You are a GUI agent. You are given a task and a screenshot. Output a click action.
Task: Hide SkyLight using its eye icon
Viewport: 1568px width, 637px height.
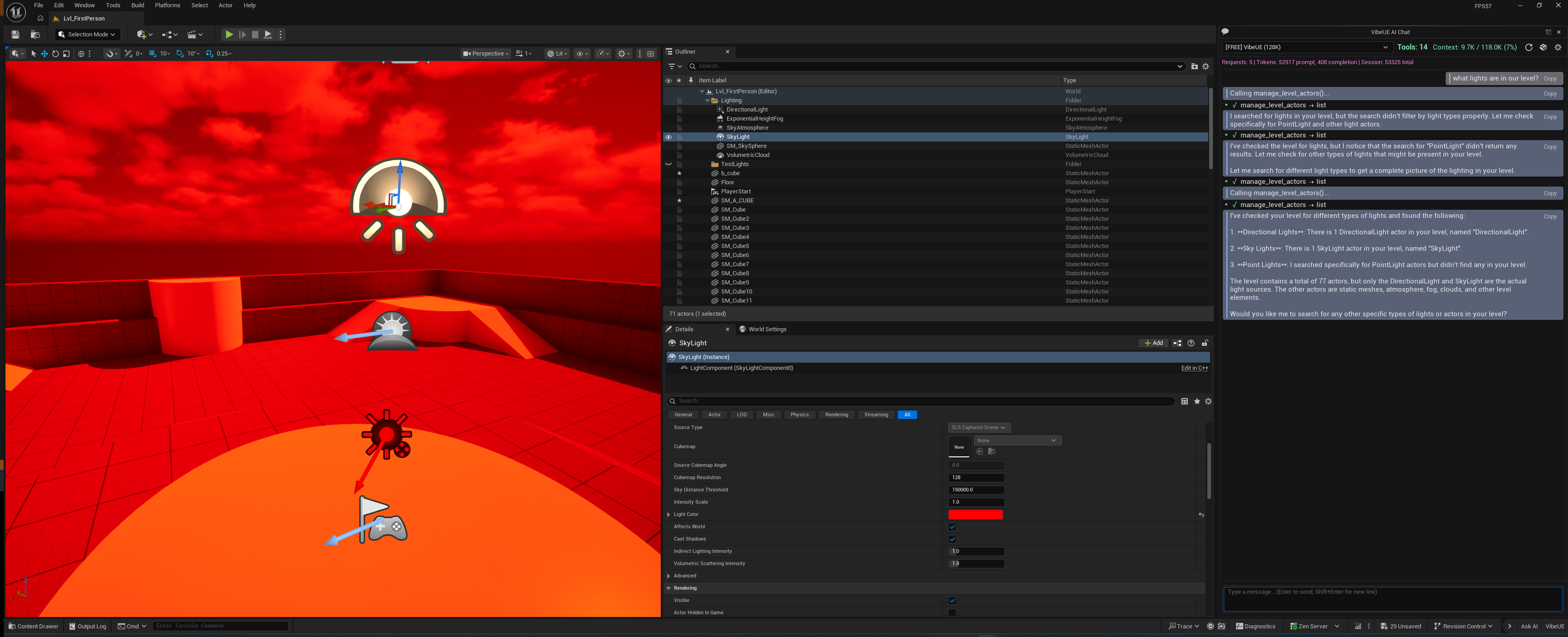click(x=668, y=137)
